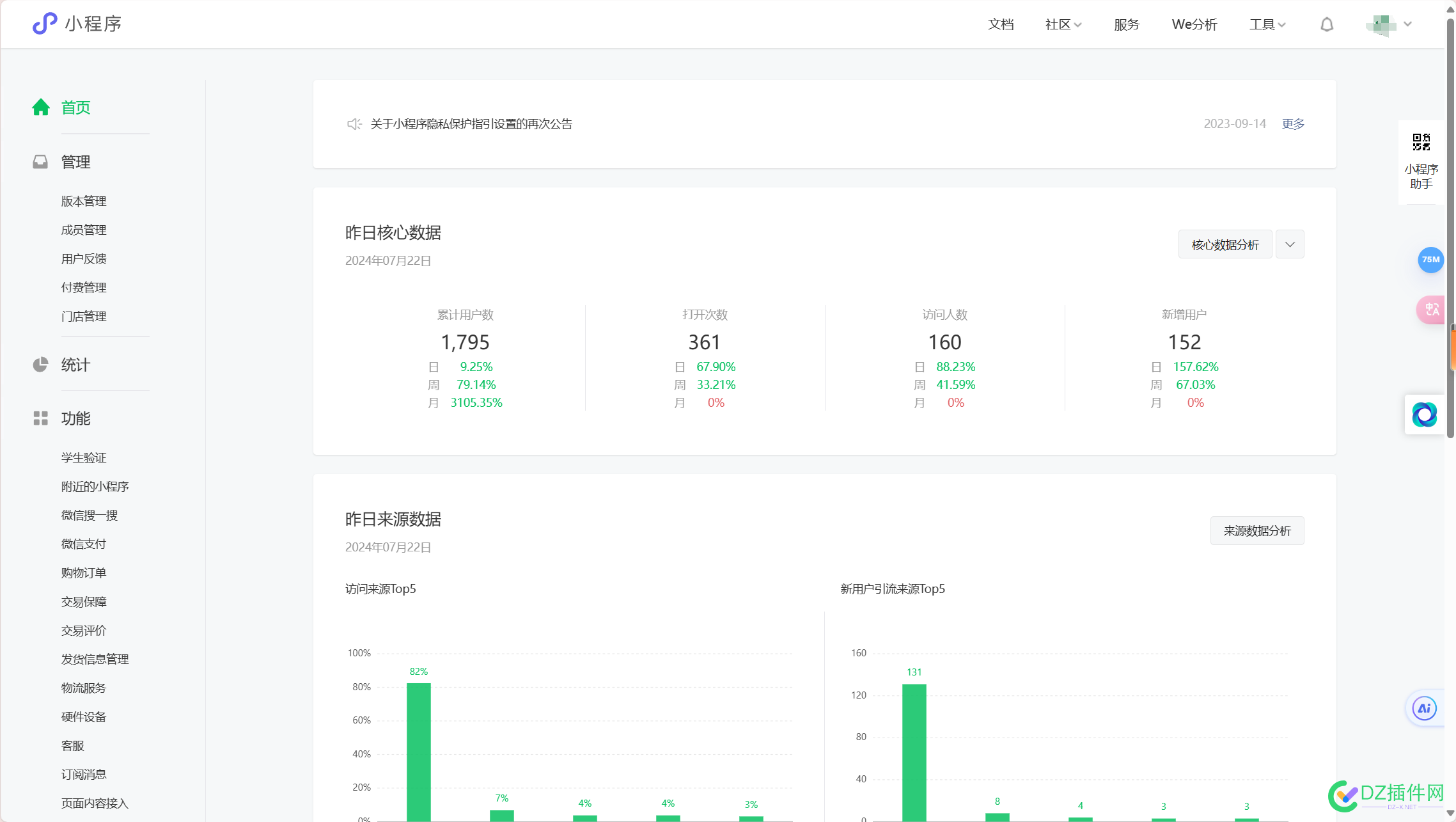Open 版本管理 in the sidebar
This screenshot has height=822, width=1456.
tap(84, 201)
